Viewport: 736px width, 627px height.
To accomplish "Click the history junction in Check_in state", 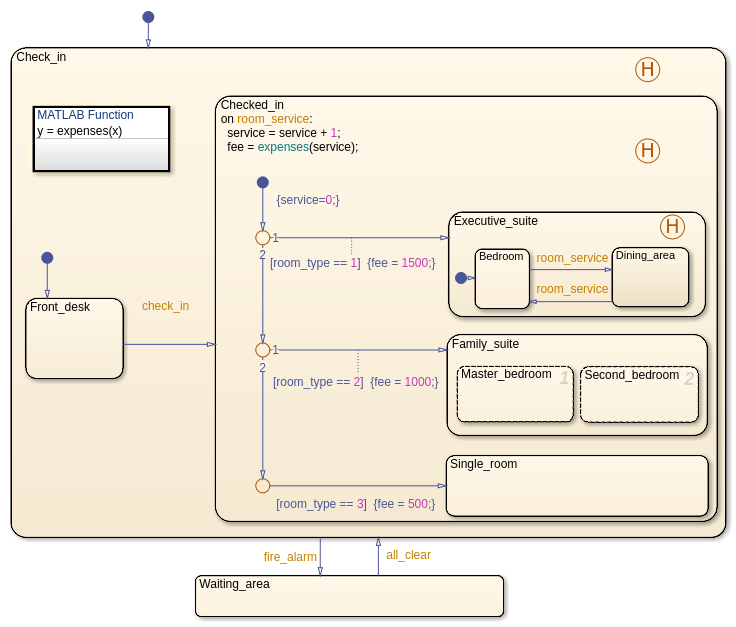I will [x=647, y=69].
